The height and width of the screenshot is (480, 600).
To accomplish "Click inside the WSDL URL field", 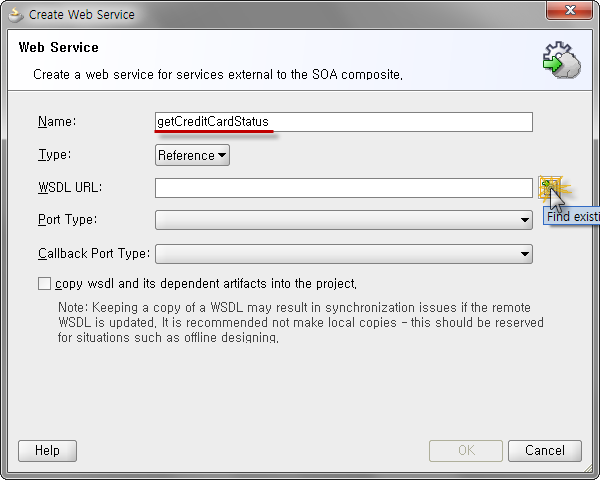I will click(x=344, y=188).
